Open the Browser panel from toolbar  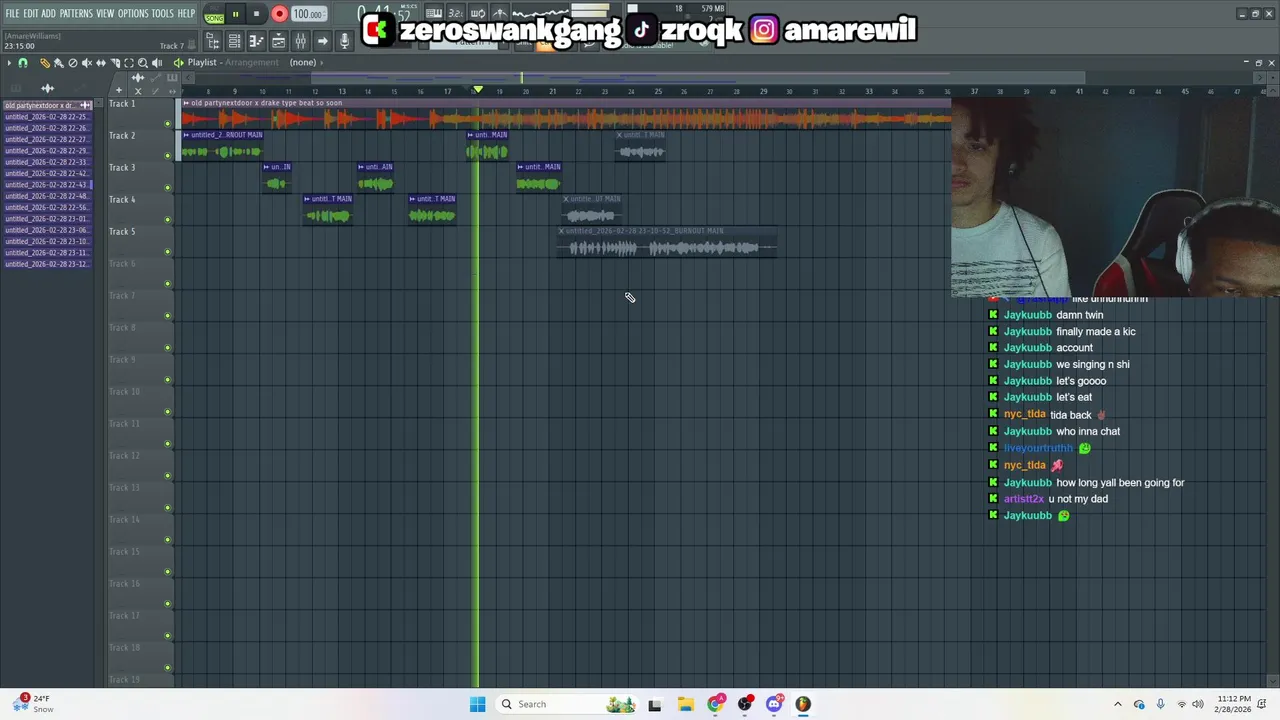tap(212, 41)
